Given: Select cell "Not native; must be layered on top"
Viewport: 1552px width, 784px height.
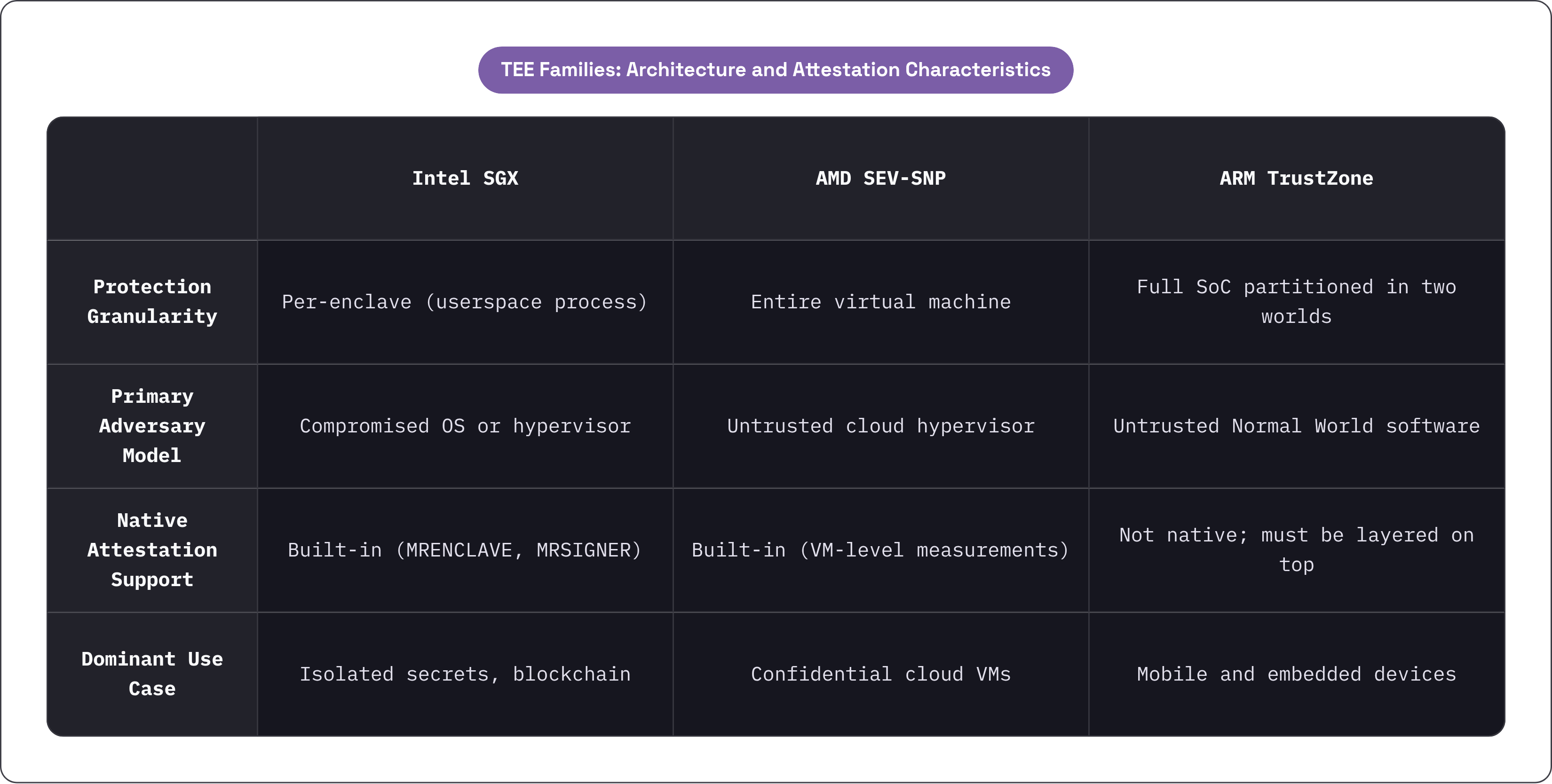Looking at the screenshot, I should (x=1297, y=550).
